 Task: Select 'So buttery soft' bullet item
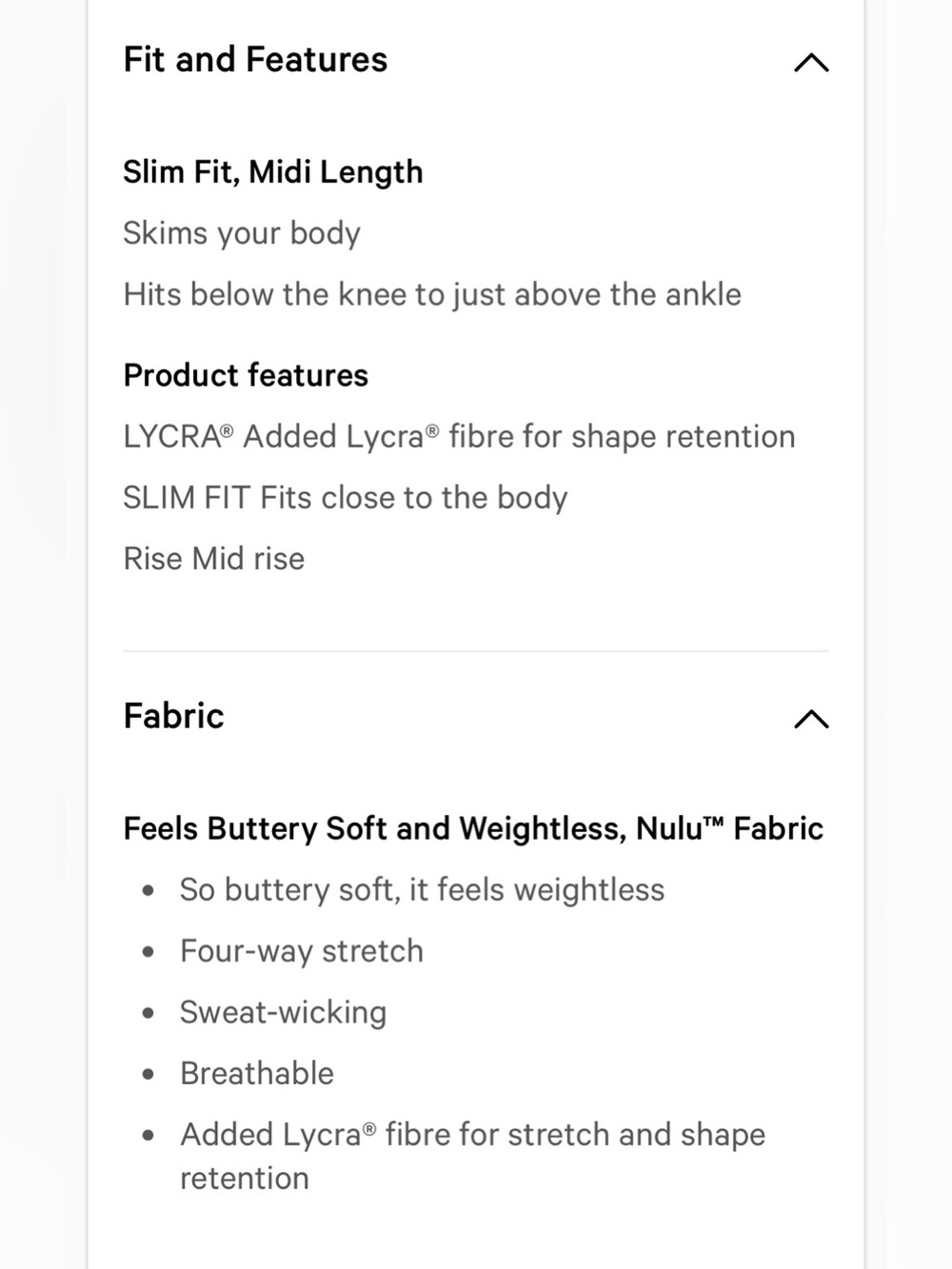click(x=423, y=889)
